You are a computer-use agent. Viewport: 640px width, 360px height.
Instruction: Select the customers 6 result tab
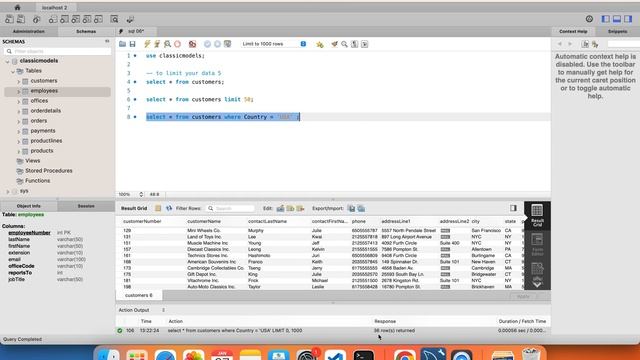[x=139, y=295]
